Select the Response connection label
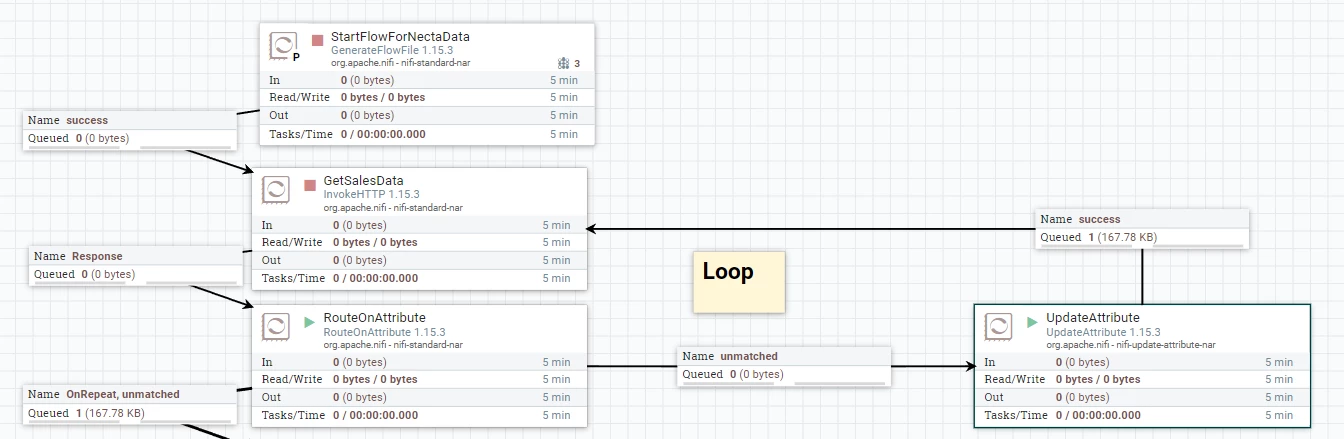The width and height of the screenshot is (1344, 439). click(135, 265)
